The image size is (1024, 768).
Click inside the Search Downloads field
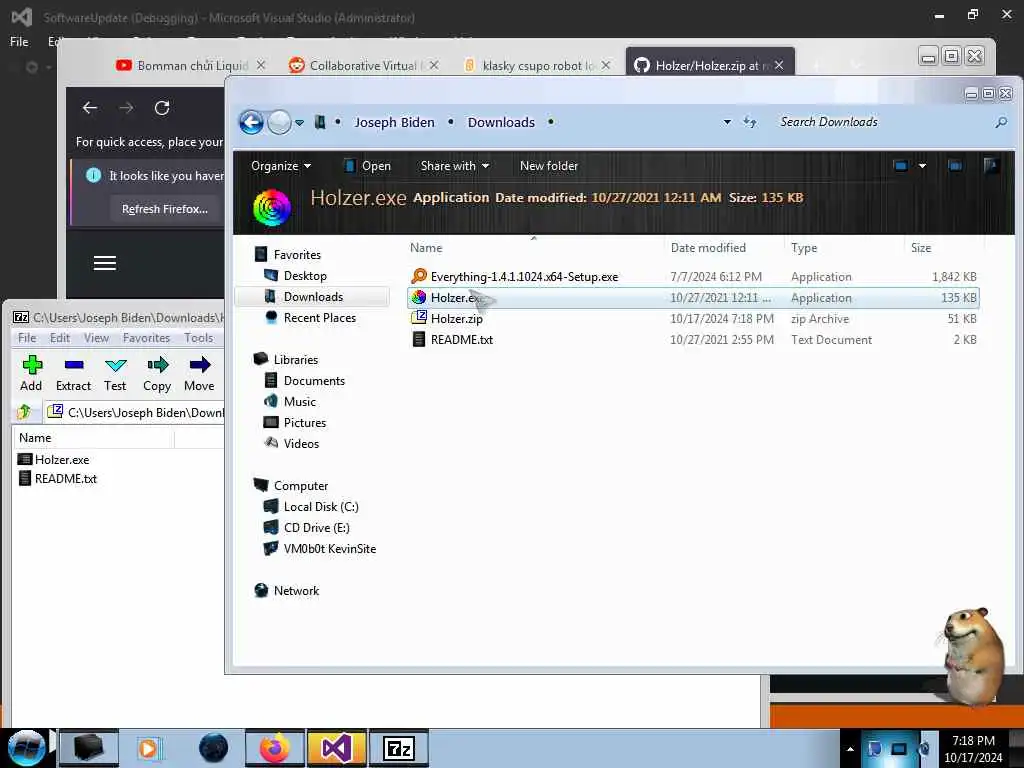pos(882,122)
